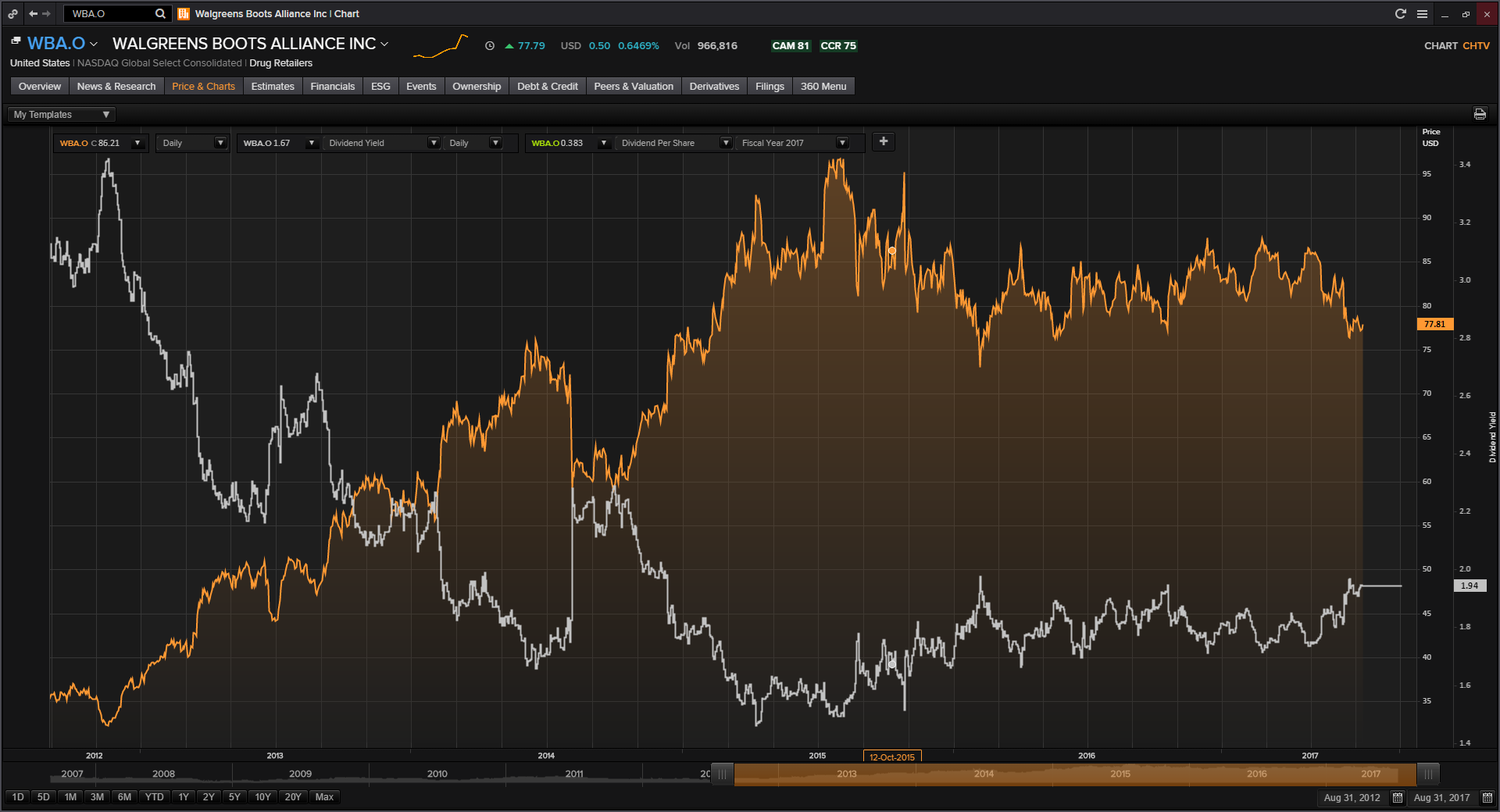Open the hamburger menu in the title bar
Viewport: 1500px width, 812px height.
pyautogui.click(x=1423, y=13)
